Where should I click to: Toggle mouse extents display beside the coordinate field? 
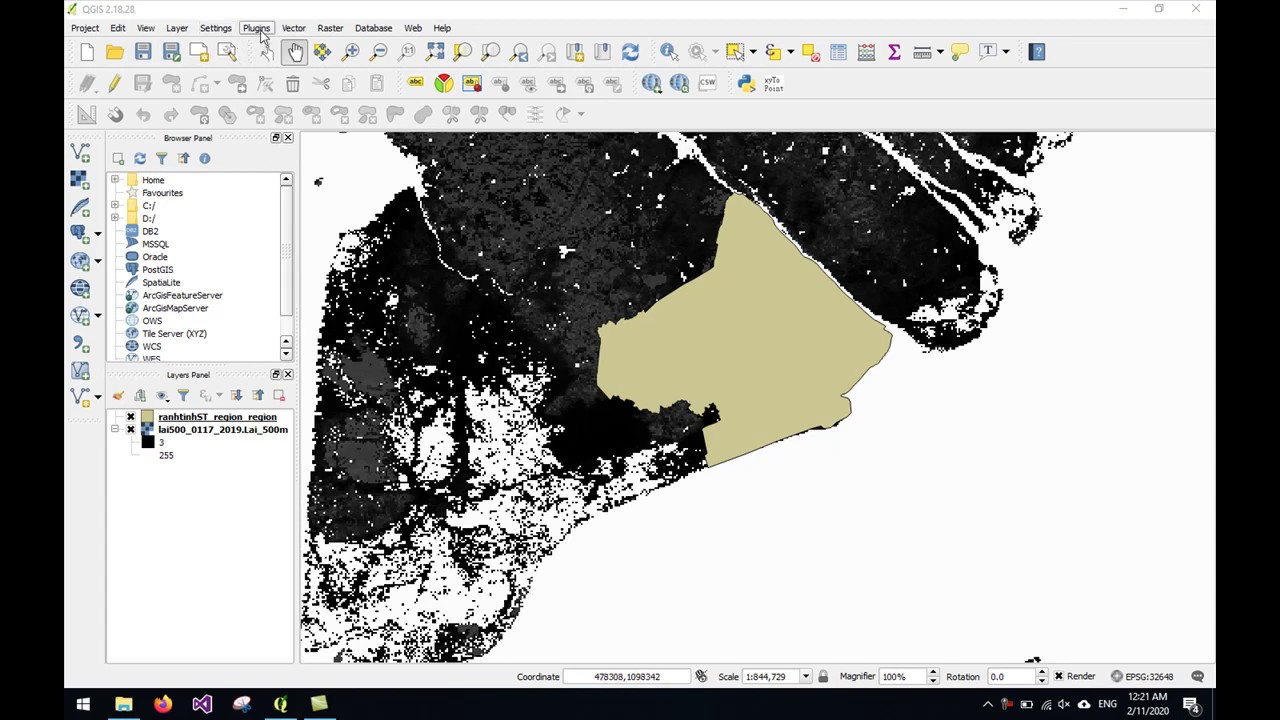[701, 677]
